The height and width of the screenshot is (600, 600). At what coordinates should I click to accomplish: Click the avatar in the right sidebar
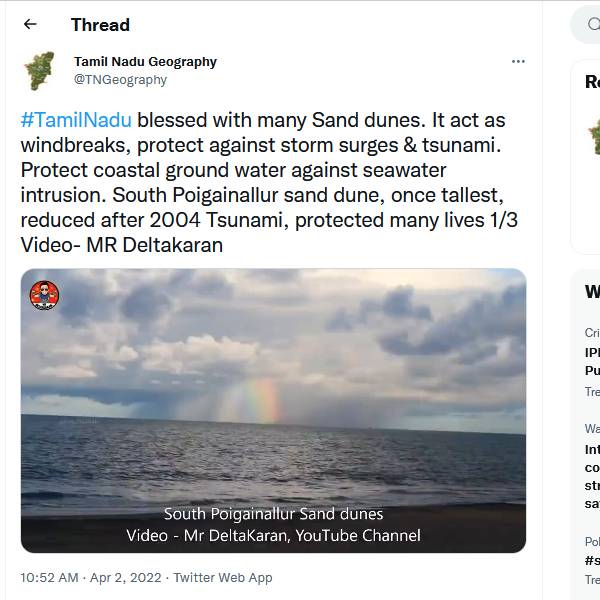[x=595, y=137]
